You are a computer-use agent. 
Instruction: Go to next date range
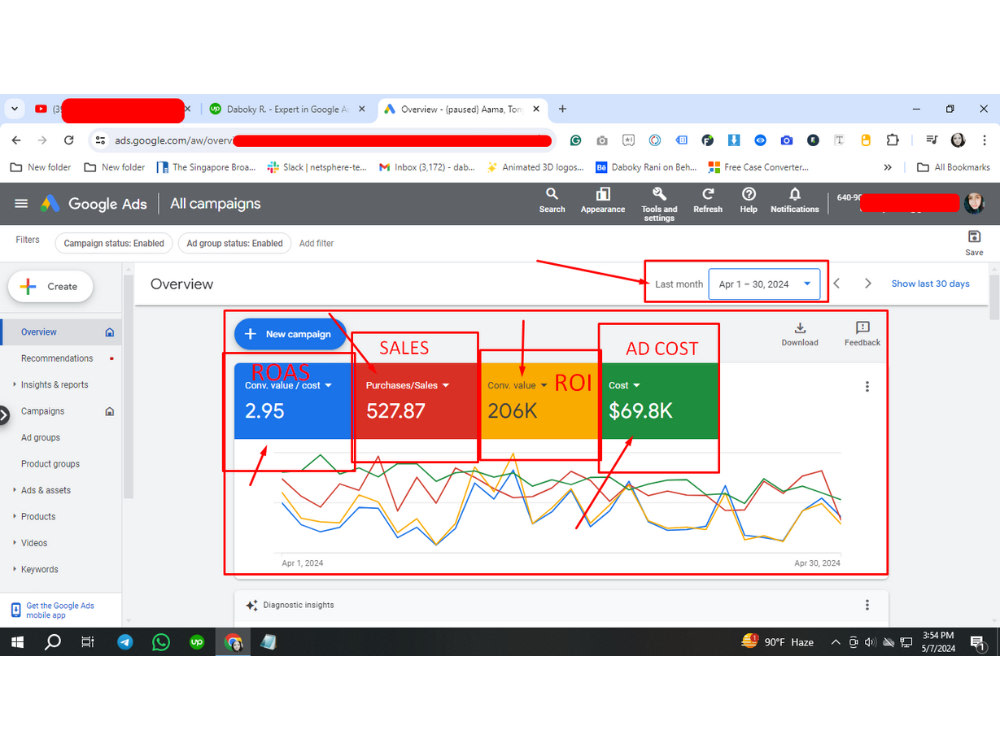(867, 283)
